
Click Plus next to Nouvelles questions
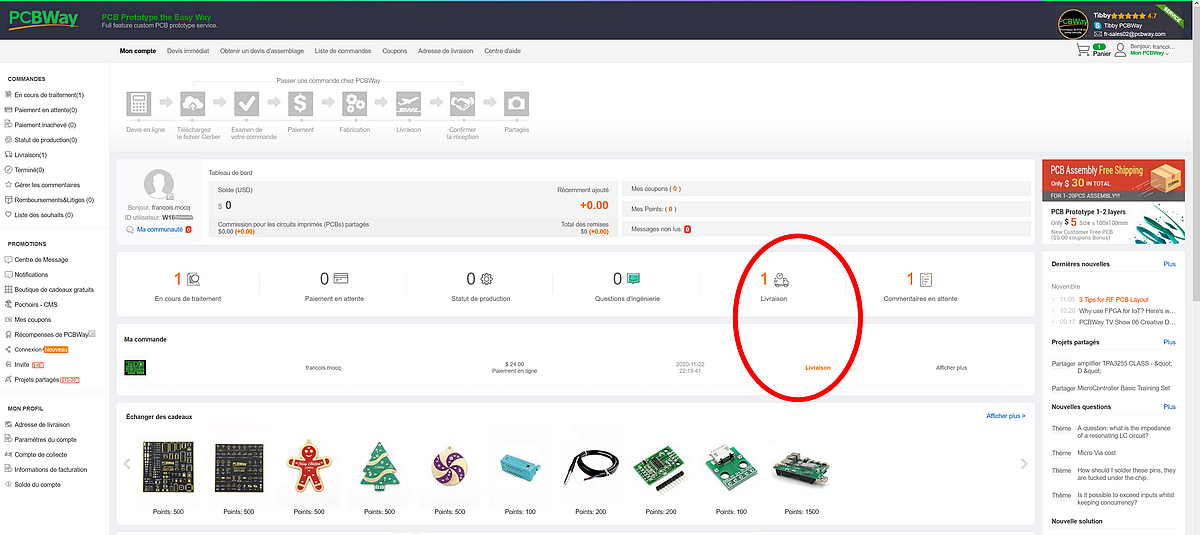click(1169, 407)
